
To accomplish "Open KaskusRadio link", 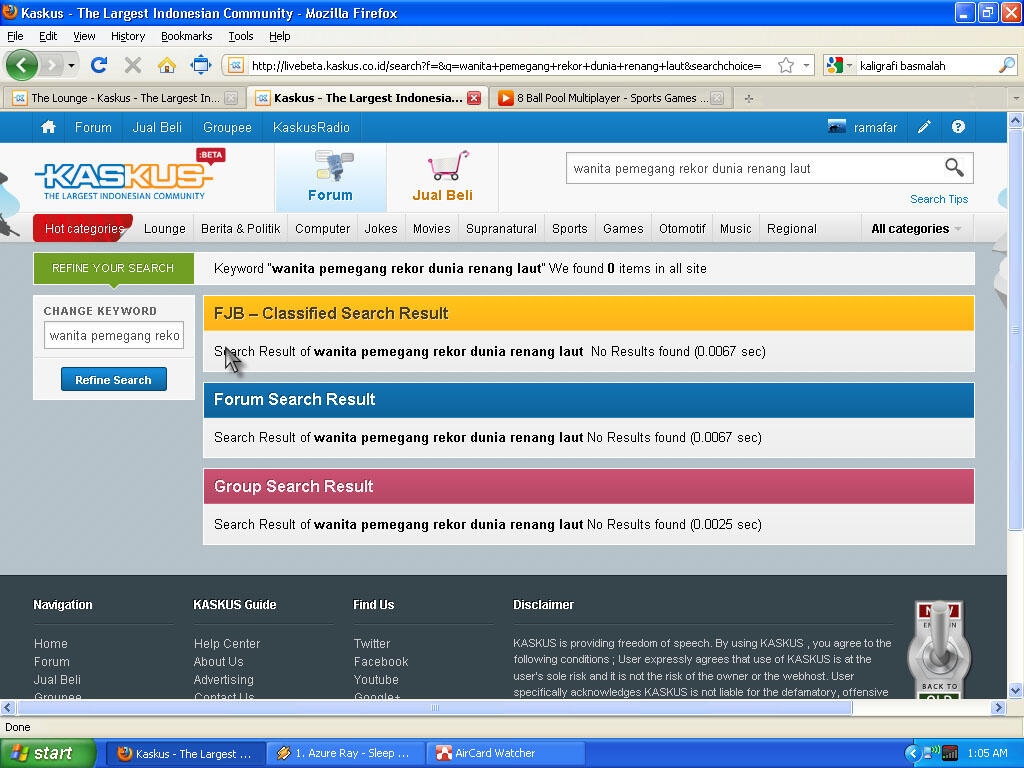I will pyautogui.click(x=311, y=127).
